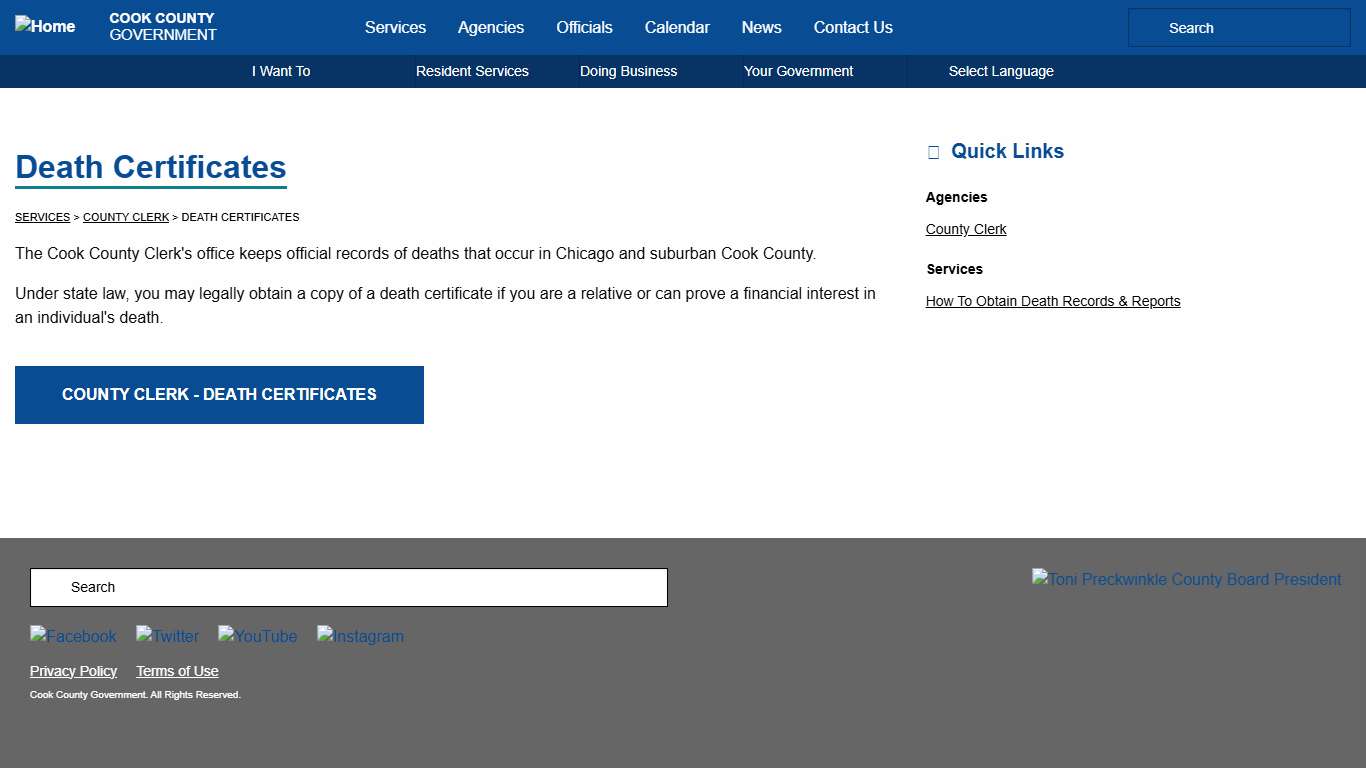This screenshot has height=768, width=1366.
Task: Click the Home logo icon
Action: pyautogui.click(x=45, y=26)
